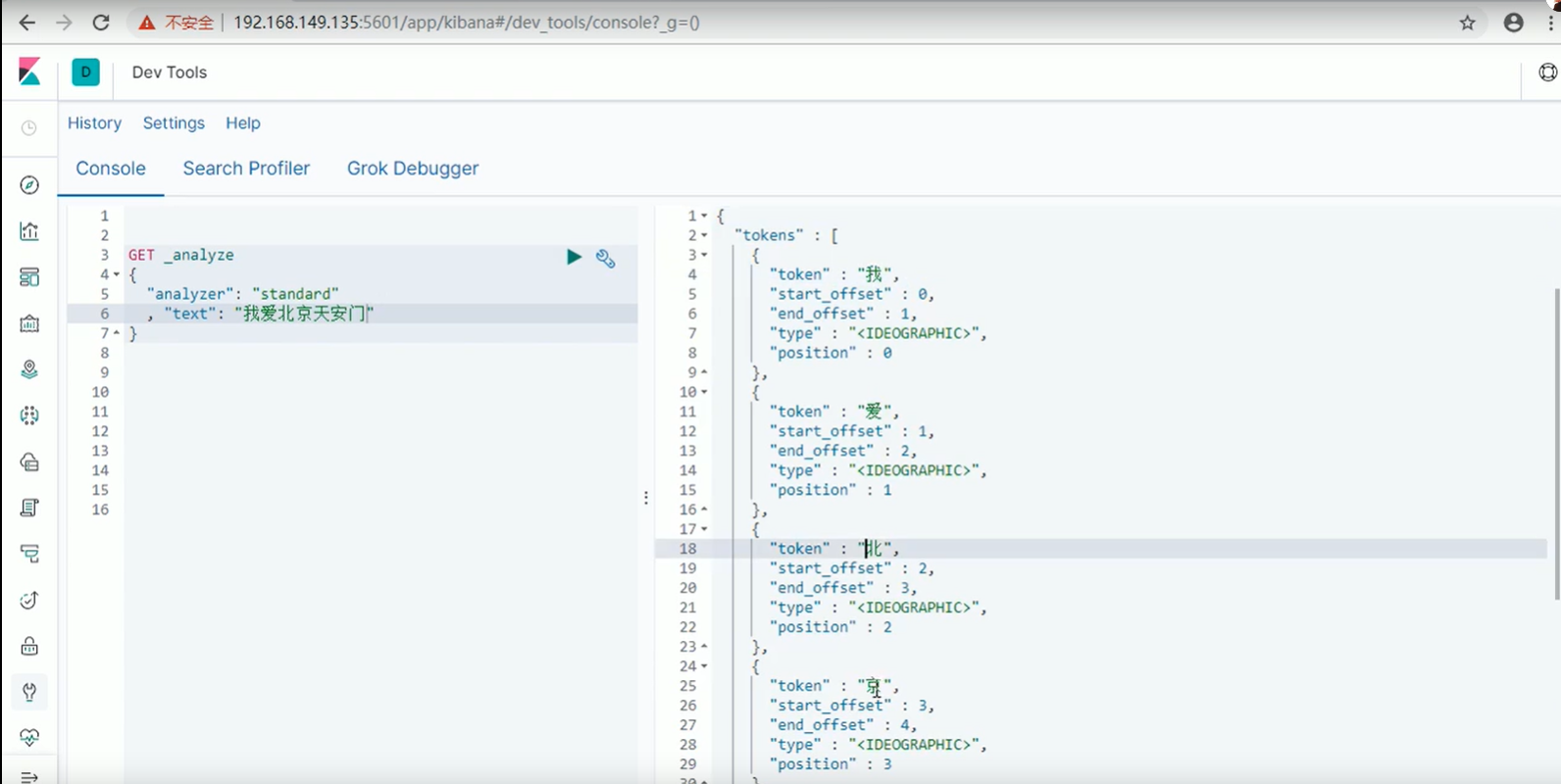Click "position" : 0 in response
Screen dimensions: 1561x784
click(x=831, y=353)
